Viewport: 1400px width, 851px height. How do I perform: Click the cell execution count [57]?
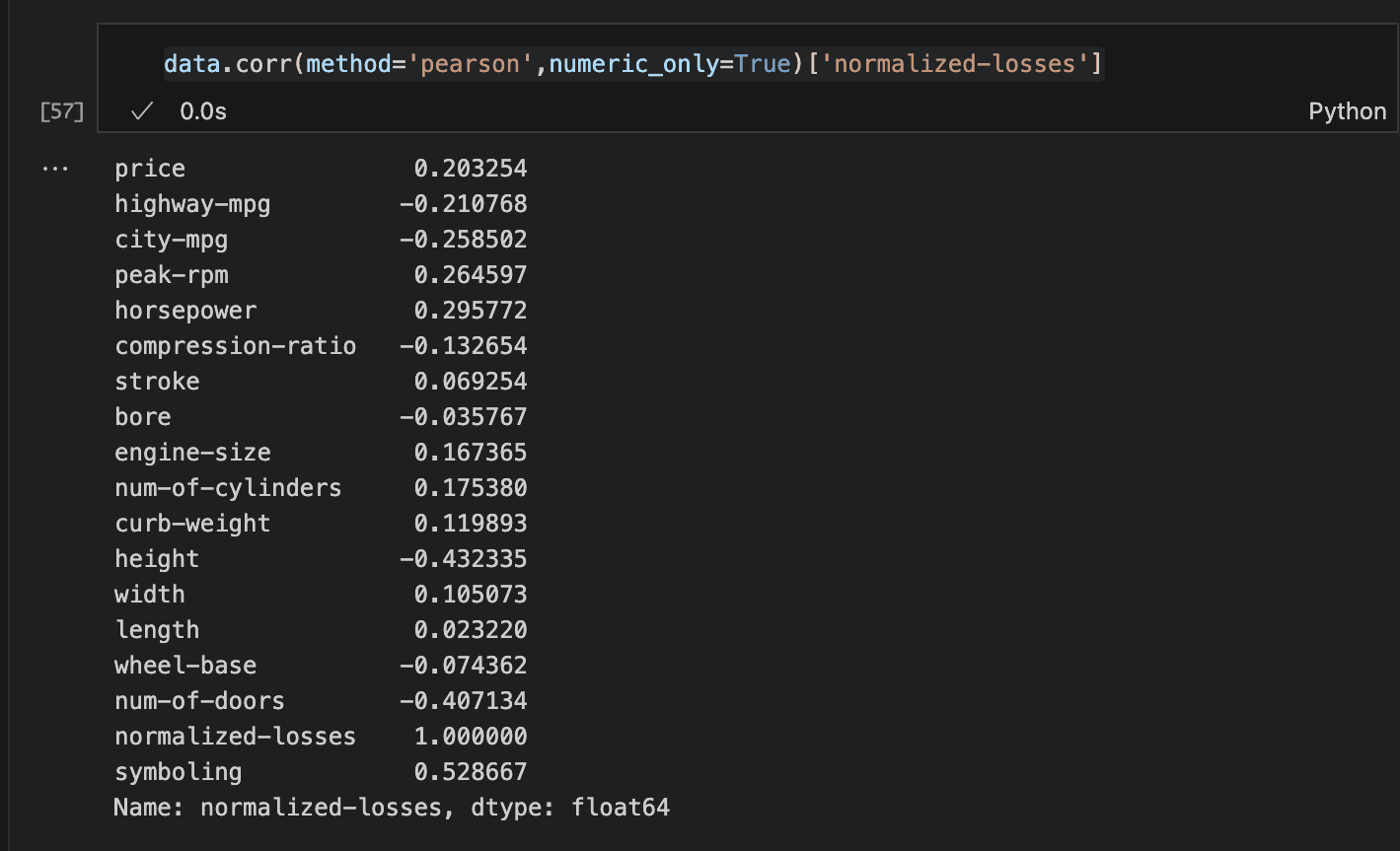[60, 111]
